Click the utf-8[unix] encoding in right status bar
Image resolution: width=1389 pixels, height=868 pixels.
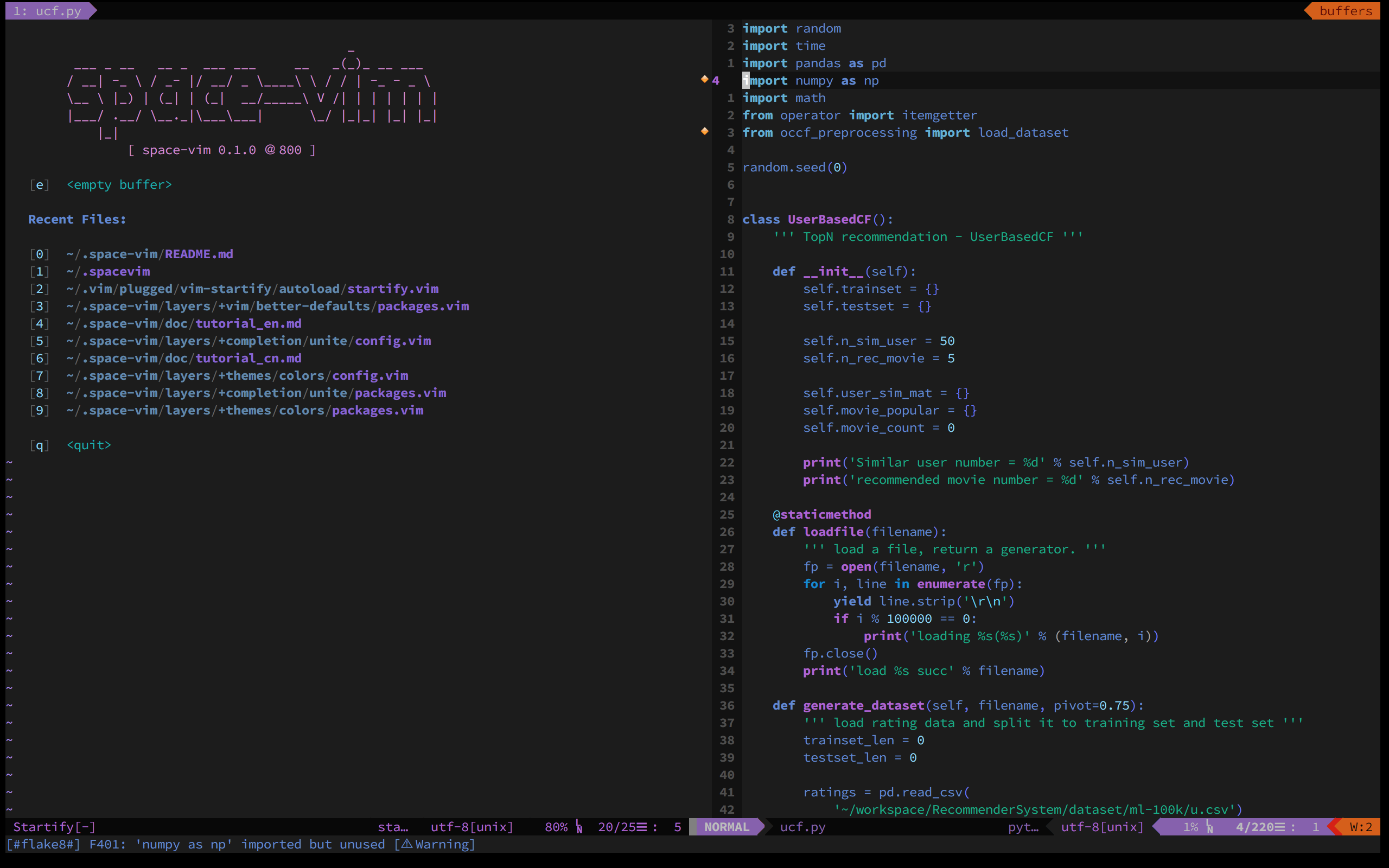(x=1101, y=827)
